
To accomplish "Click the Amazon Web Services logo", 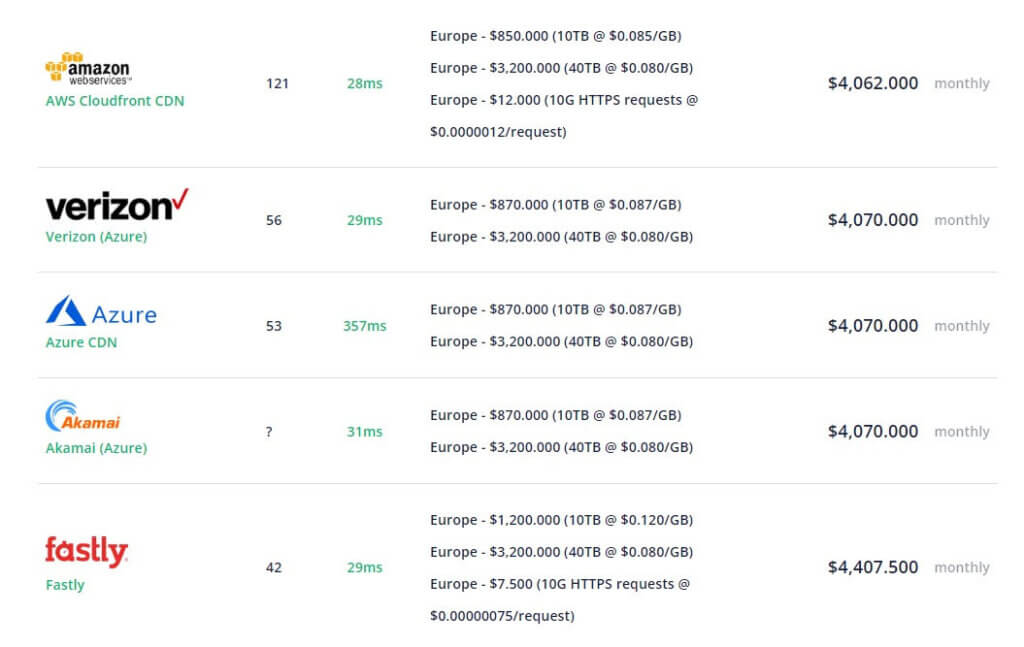I will 88,68.
